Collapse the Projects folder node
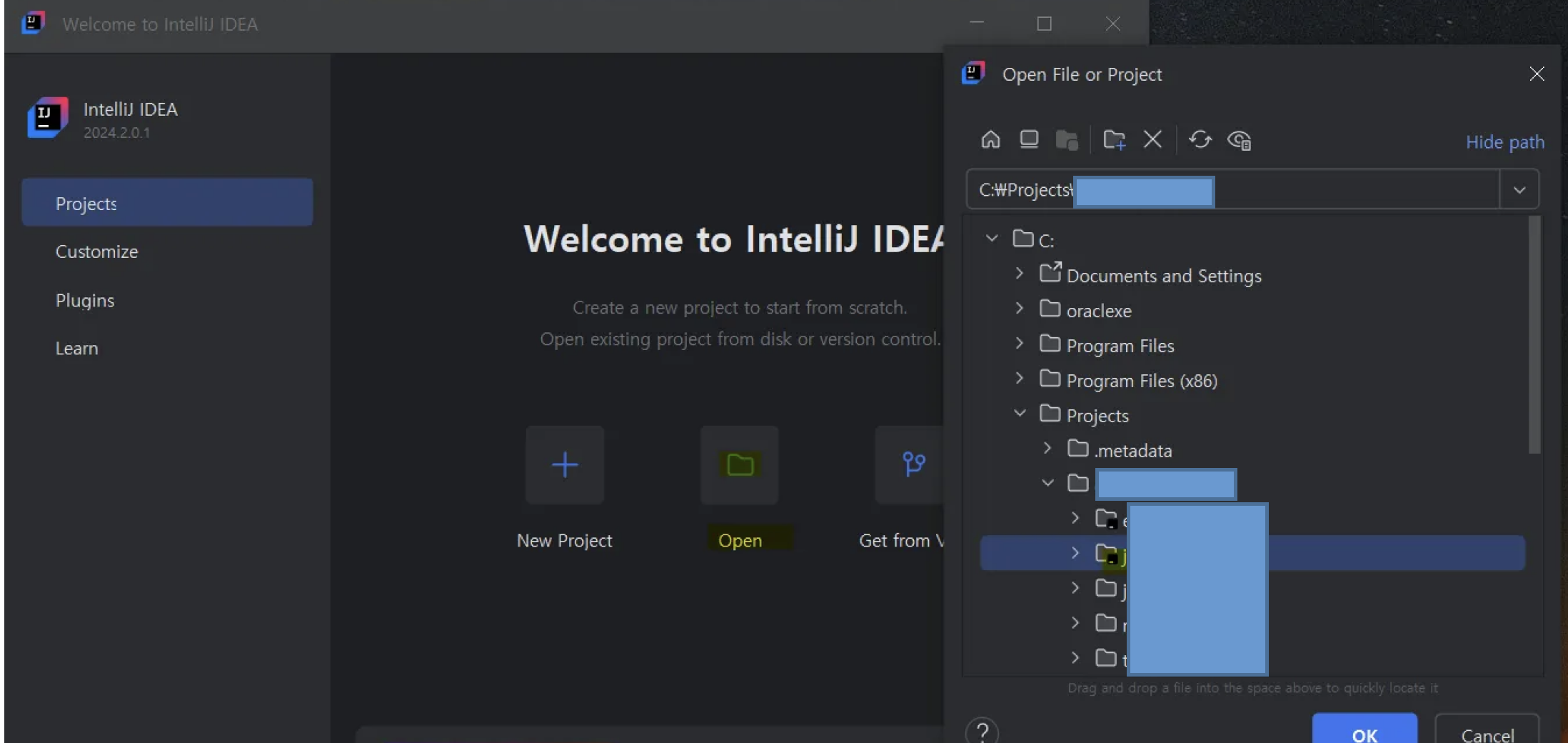The height and width of the screenshot is (743, 1568). (x=1020, y=414)
